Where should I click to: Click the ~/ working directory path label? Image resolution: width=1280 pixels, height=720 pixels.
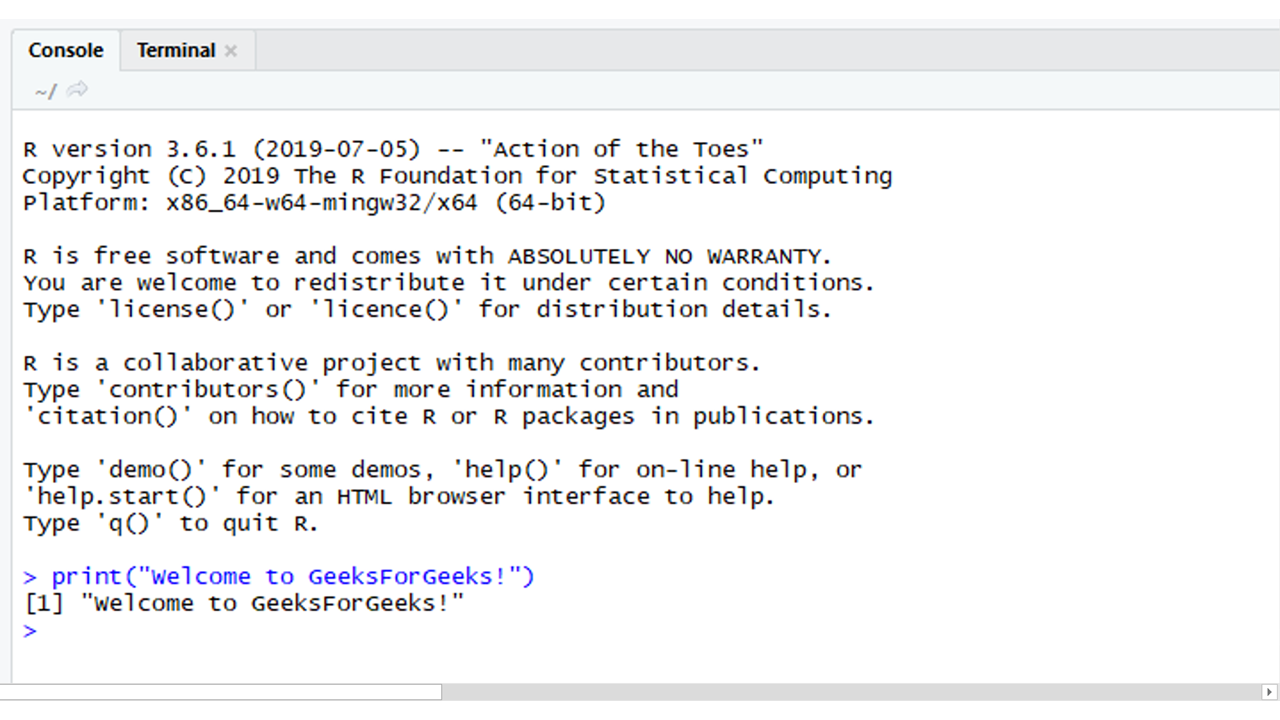[45, 92]
